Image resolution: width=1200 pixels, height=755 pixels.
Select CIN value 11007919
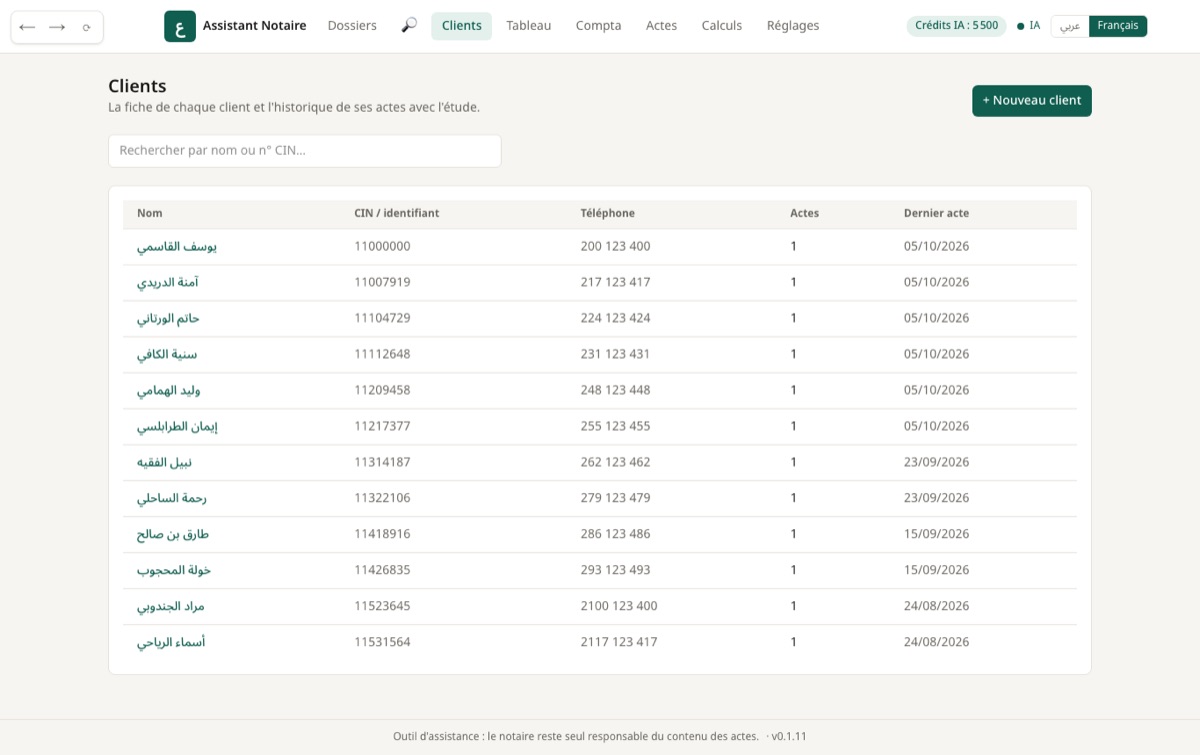point(382,282)
